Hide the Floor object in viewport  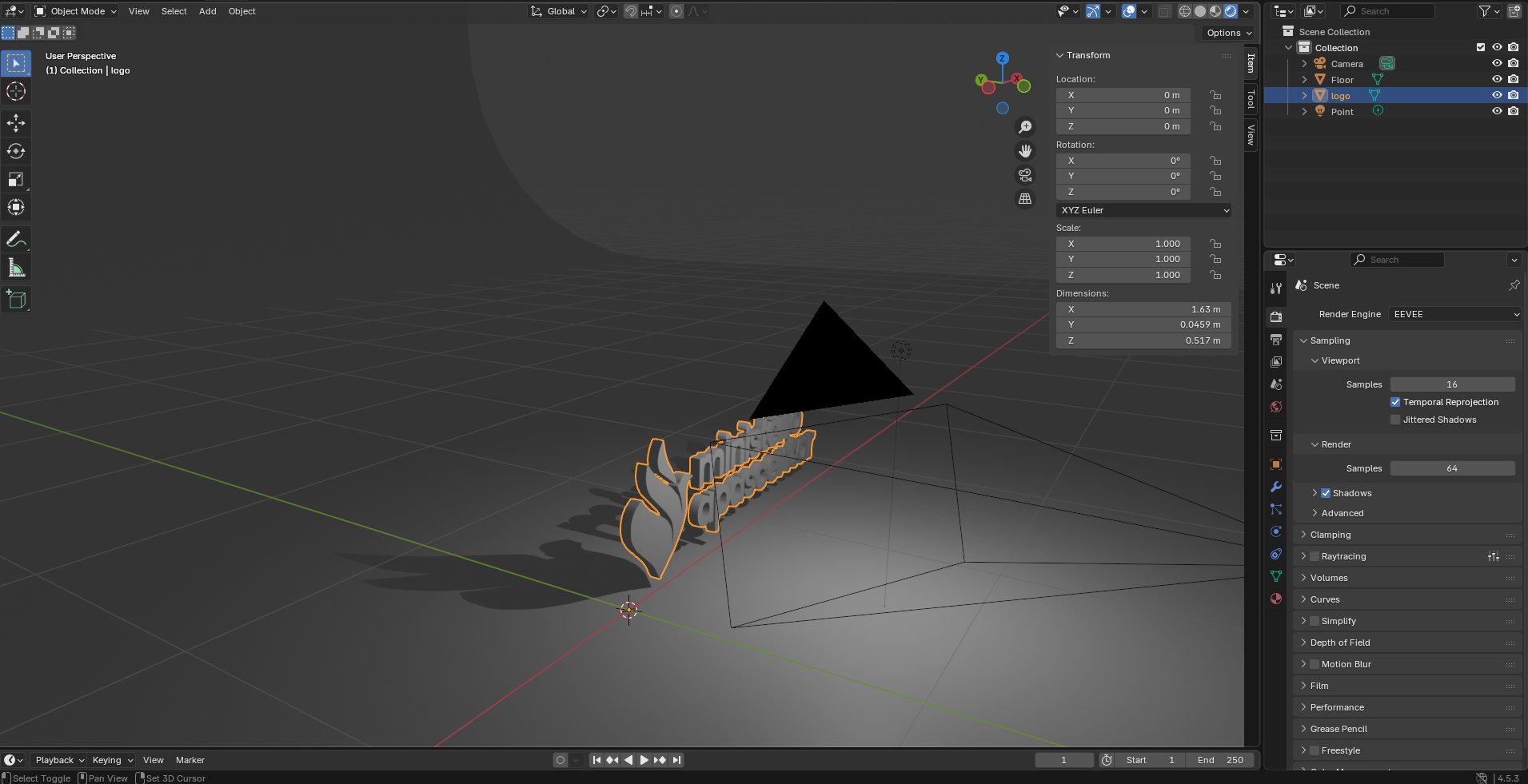1497,79
